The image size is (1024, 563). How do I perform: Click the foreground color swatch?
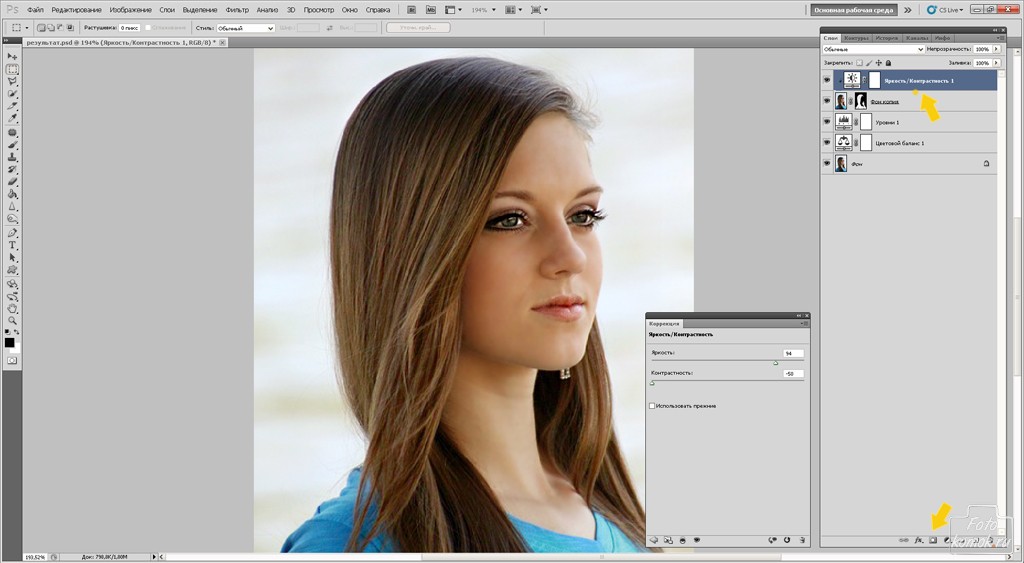pos(9,342)
